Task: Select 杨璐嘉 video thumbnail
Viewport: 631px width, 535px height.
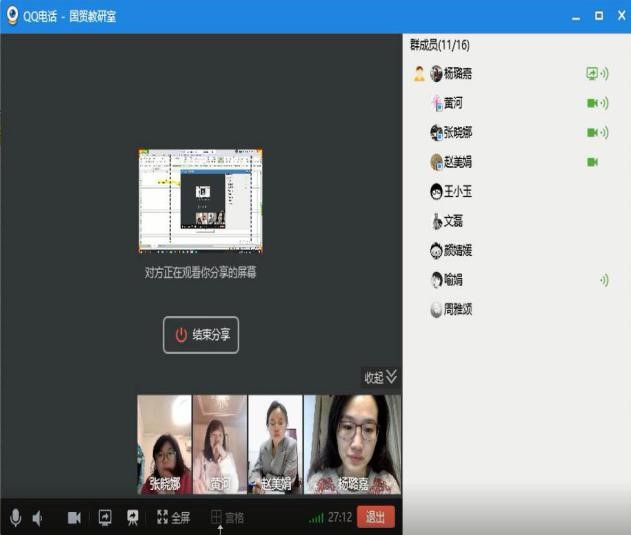Action: [353, 444]
